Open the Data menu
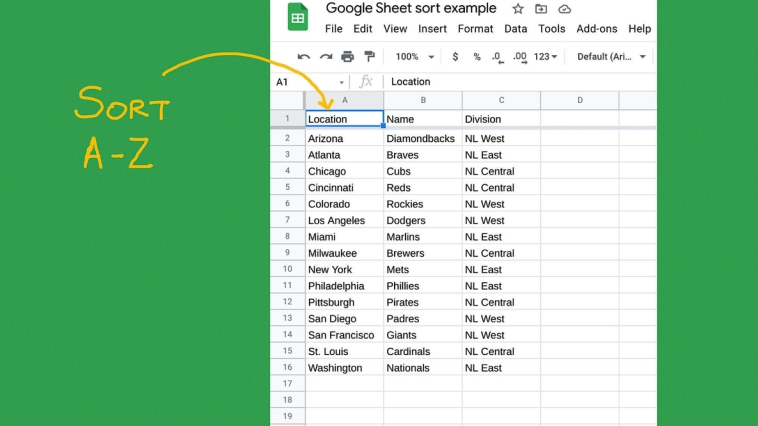The height and width of the screenshot is (426, 758). pyautogui.click(x=515, y=29)
